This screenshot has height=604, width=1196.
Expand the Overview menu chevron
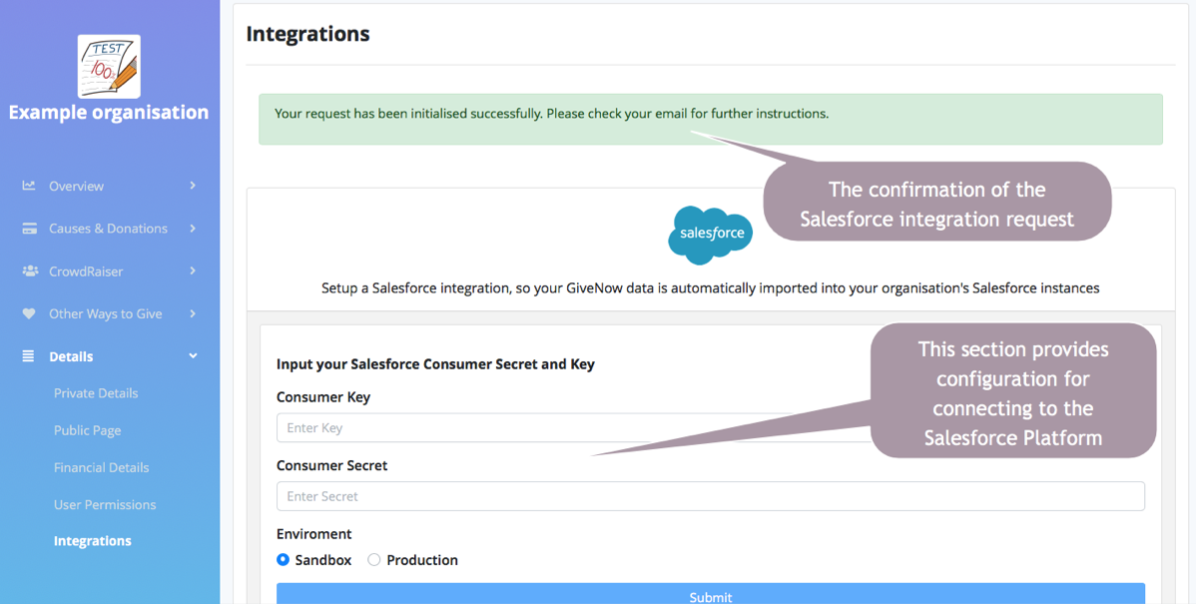click(x=192, y=185)
